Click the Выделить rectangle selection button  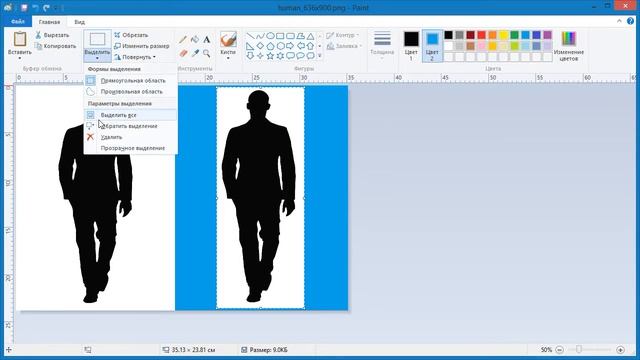tap(97, 39)
